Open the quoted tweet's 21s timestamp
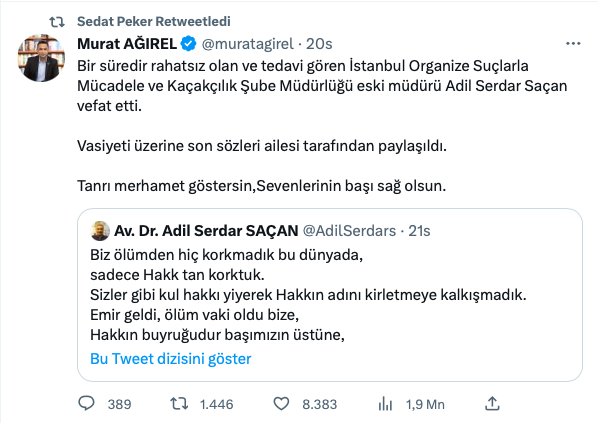Screen dimensions: 598x423 tap(419, 231)
